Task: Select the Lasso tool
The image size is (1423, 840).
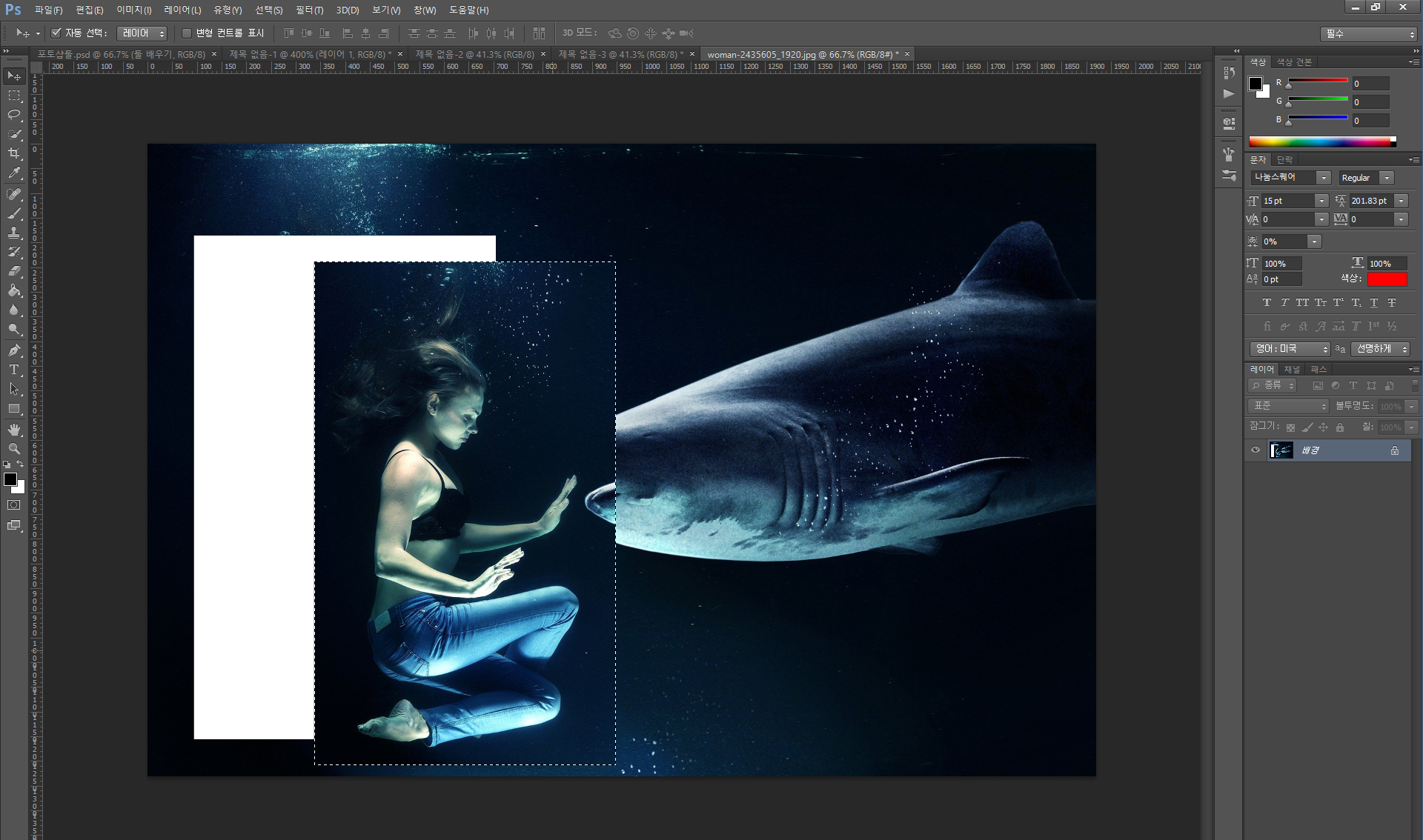Action: point(14,115)
